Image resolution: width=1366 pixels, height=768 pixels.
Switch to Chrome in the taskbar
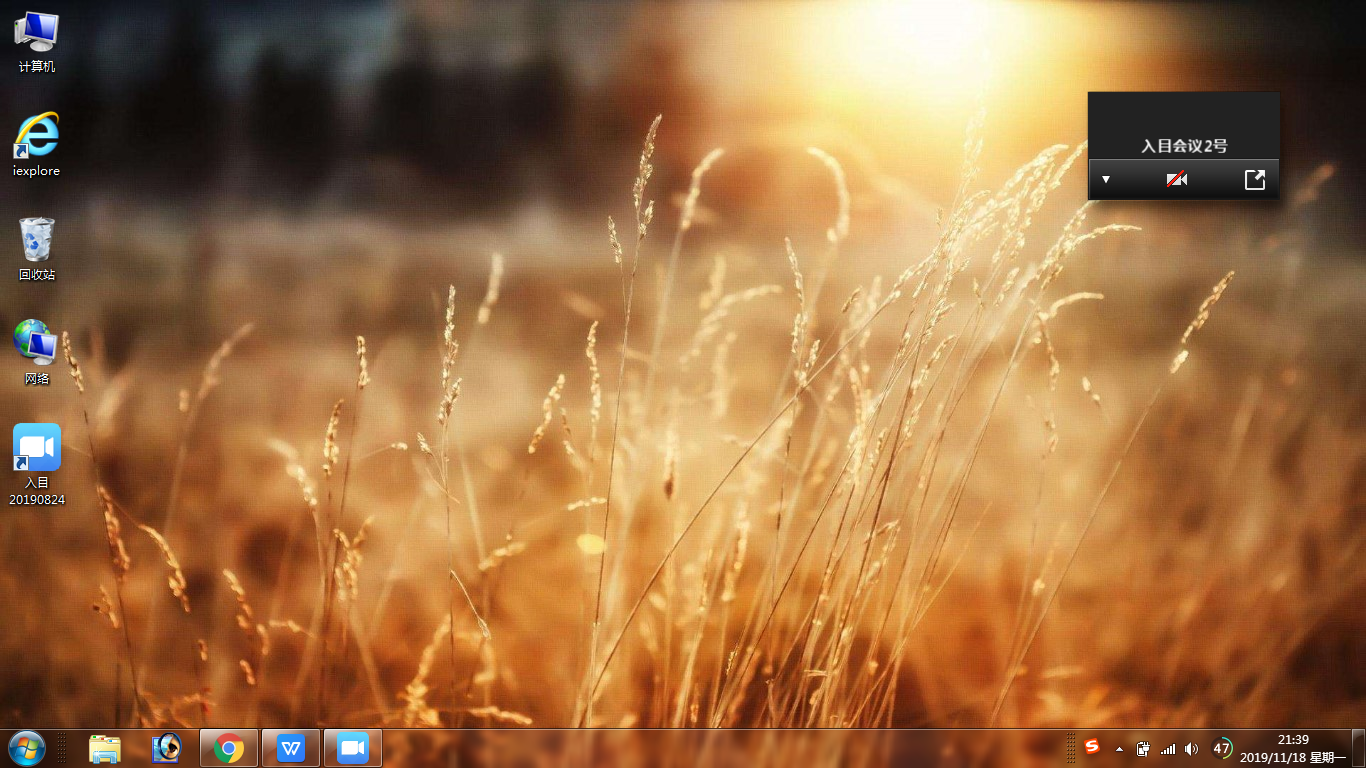tap(229, 748)
